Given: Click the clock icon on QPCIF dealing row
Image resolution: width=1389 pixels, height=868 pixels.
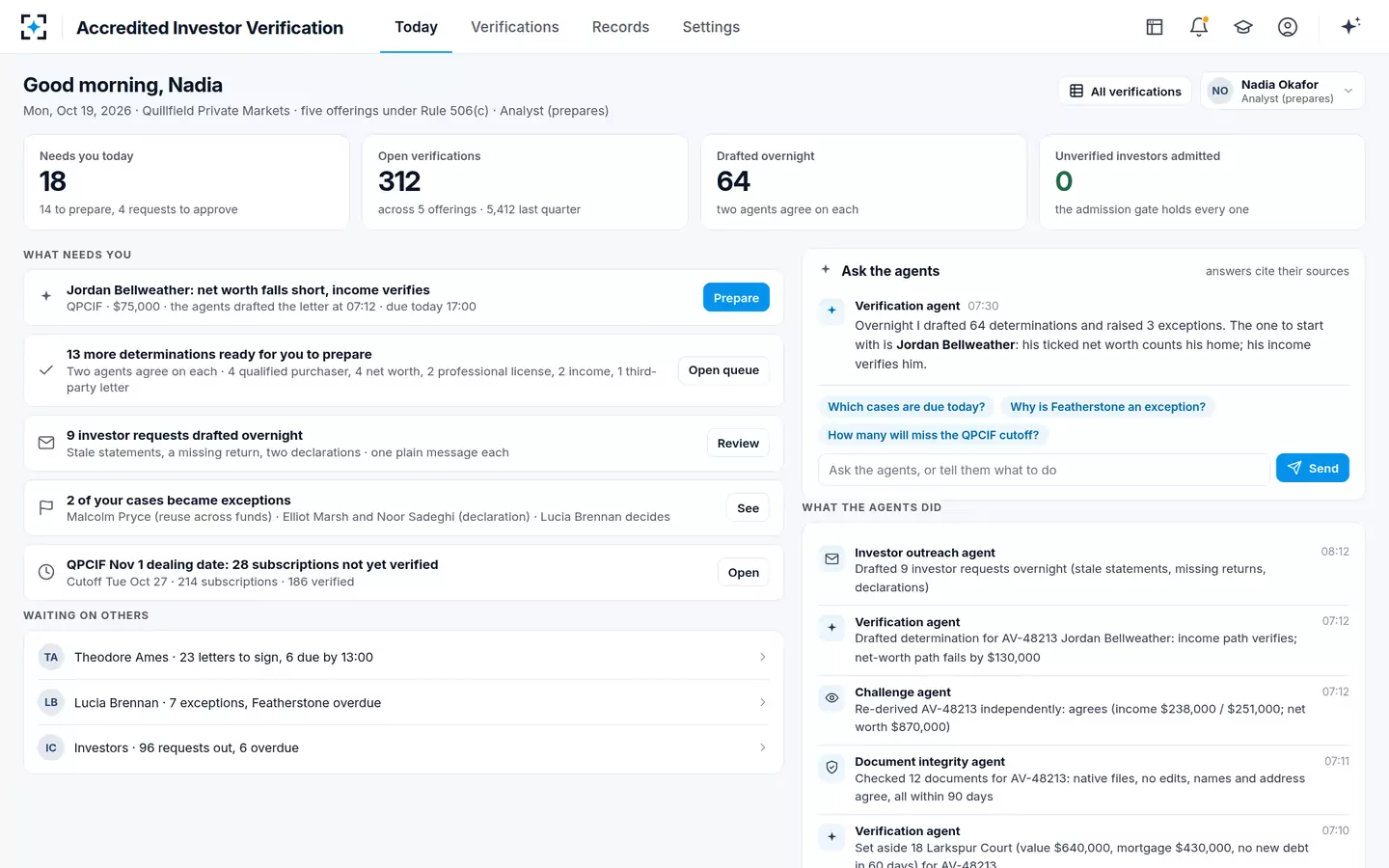Looking at the screenshot, I should 46,572.
